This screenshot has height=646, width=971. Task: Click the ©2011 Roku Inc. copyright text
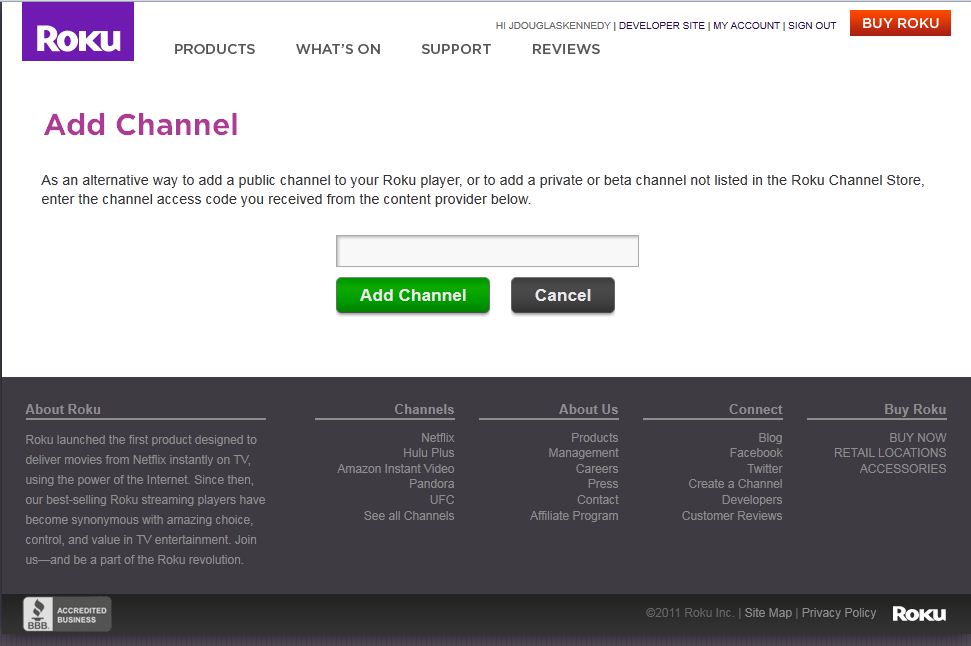pyautogui.click(x=690, y=613)
